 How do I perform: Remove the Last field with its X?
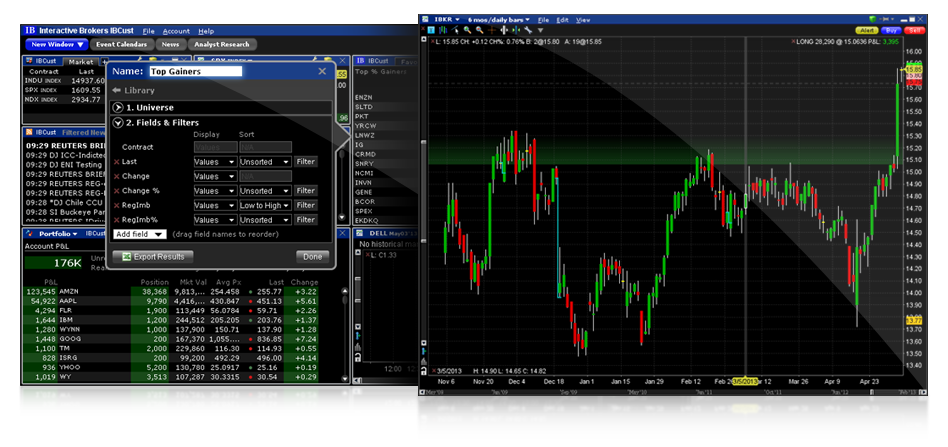(x=116, y=161)
